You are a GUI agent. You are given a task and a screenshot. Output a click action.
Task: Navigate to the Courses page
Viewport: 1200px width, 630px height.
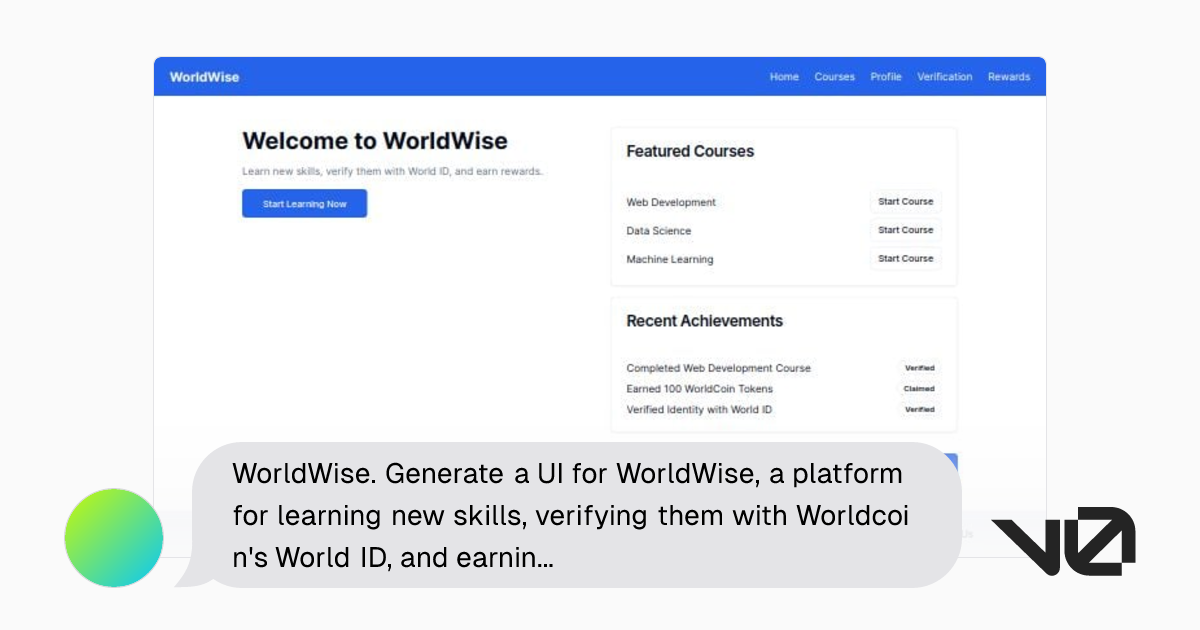(834, 76)
